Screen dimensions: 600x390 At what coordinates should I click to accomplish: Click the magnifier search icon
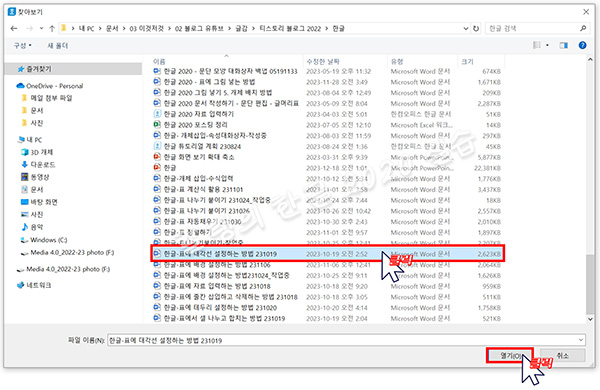(x=583, y=28)
